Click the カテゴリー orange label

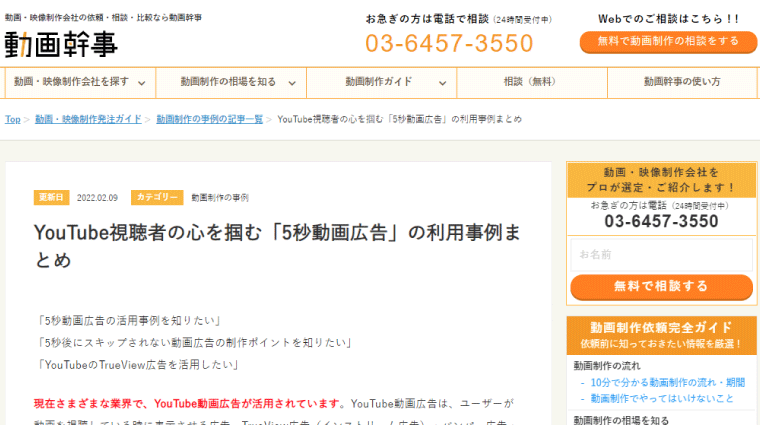(157, 197)
